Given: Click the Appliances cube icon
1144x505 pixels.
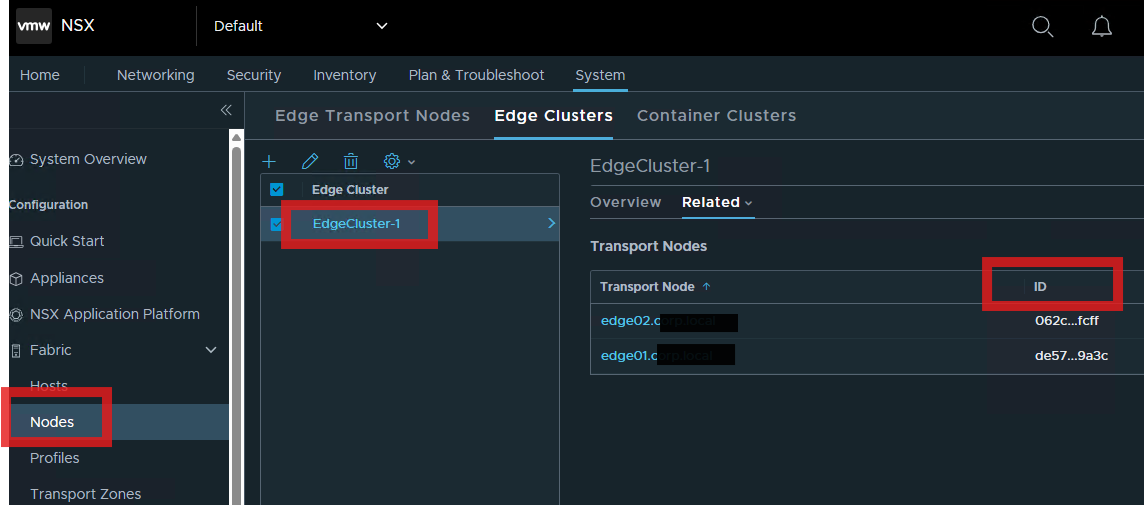Looking at the screenshot, I should pyautogui.click(x=16, y=279).
